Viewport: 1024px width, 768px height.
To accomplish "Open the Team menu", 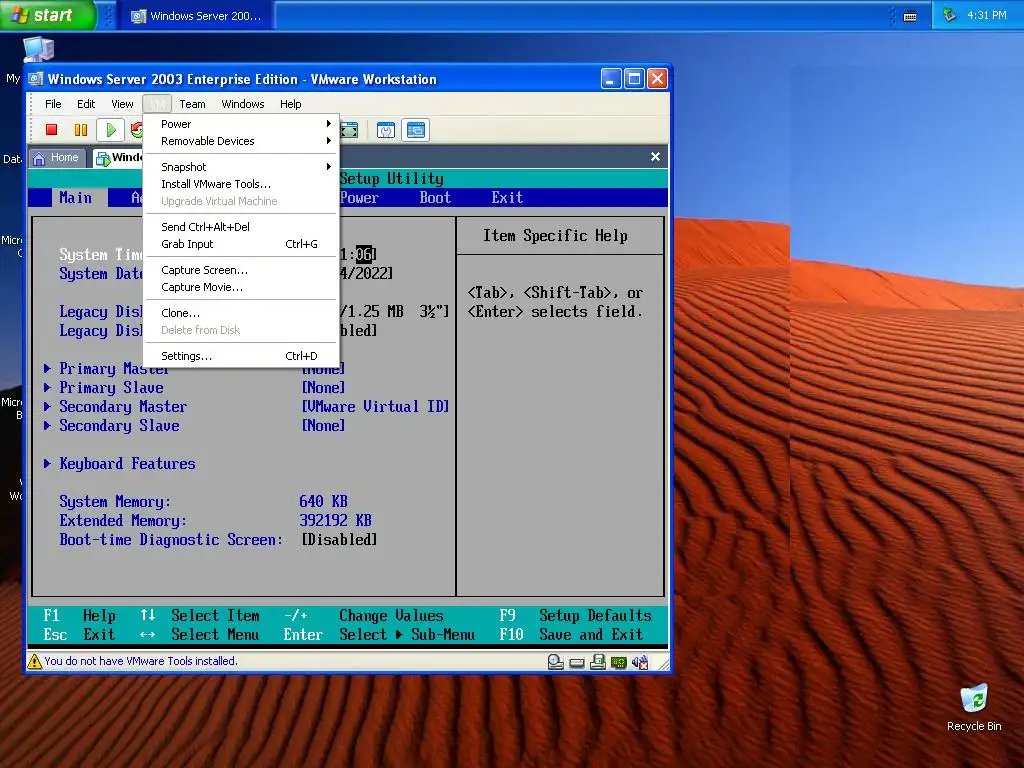I will [192, 104].
